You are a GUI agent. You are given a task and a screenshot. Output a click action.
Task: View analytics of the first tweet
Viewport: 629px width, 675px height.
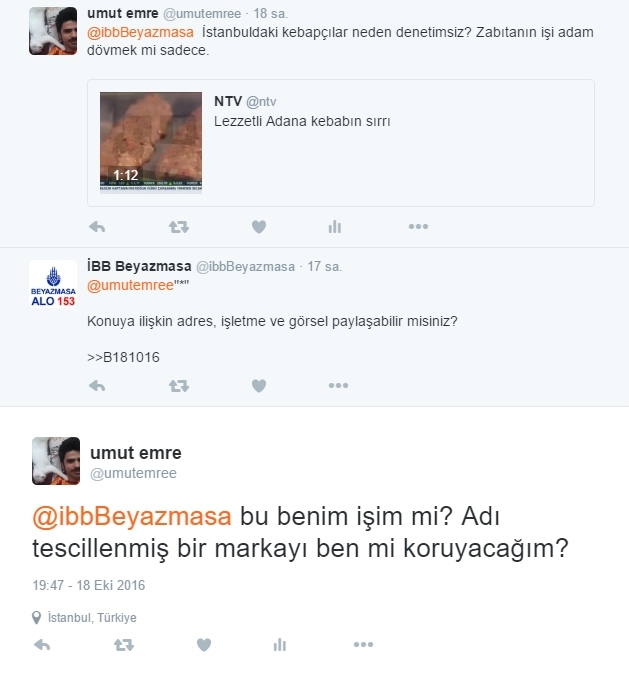click(335, 226)
